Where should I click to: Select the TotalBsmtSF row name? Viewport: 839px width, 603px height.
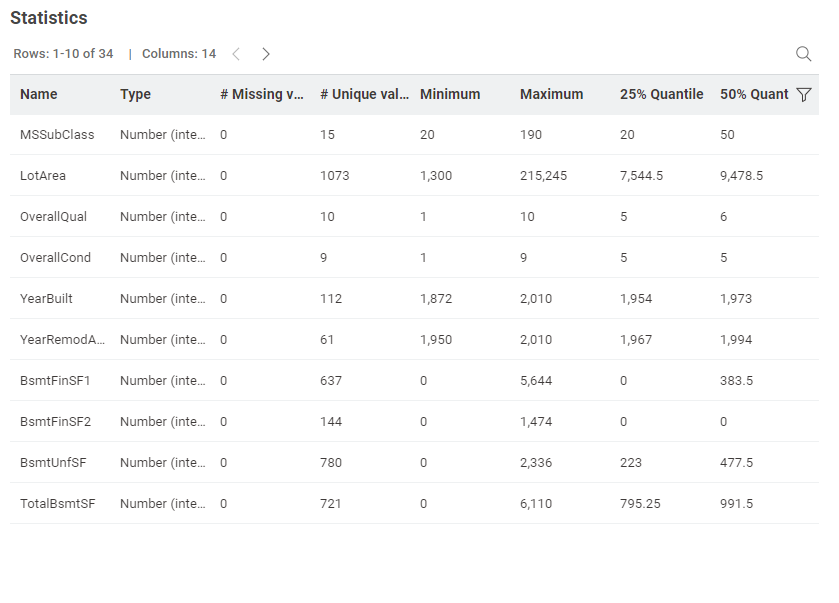(58, 503)
